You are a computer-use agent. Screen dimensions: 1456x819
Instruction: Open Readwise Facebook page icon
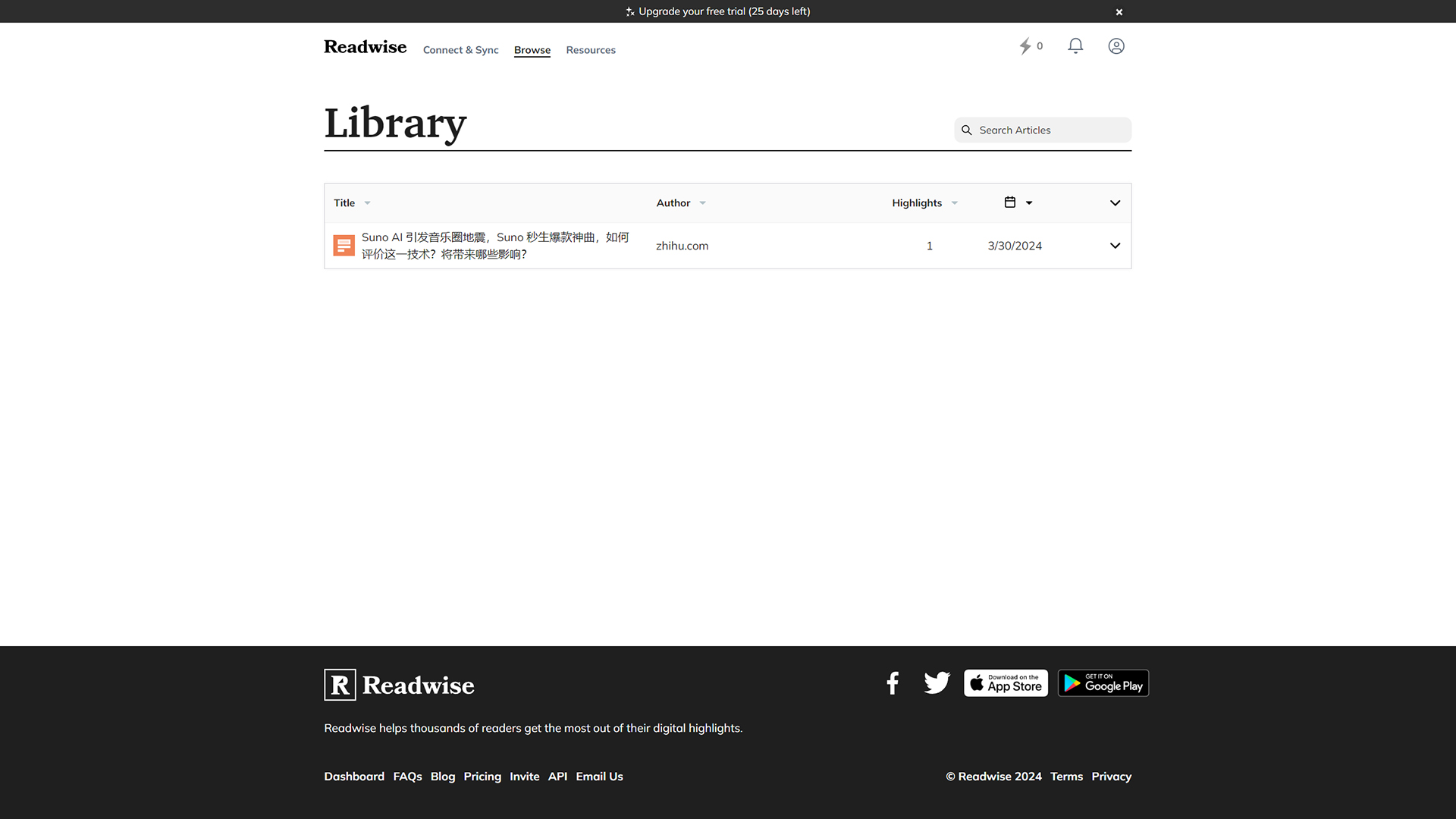tap(893, 683)
